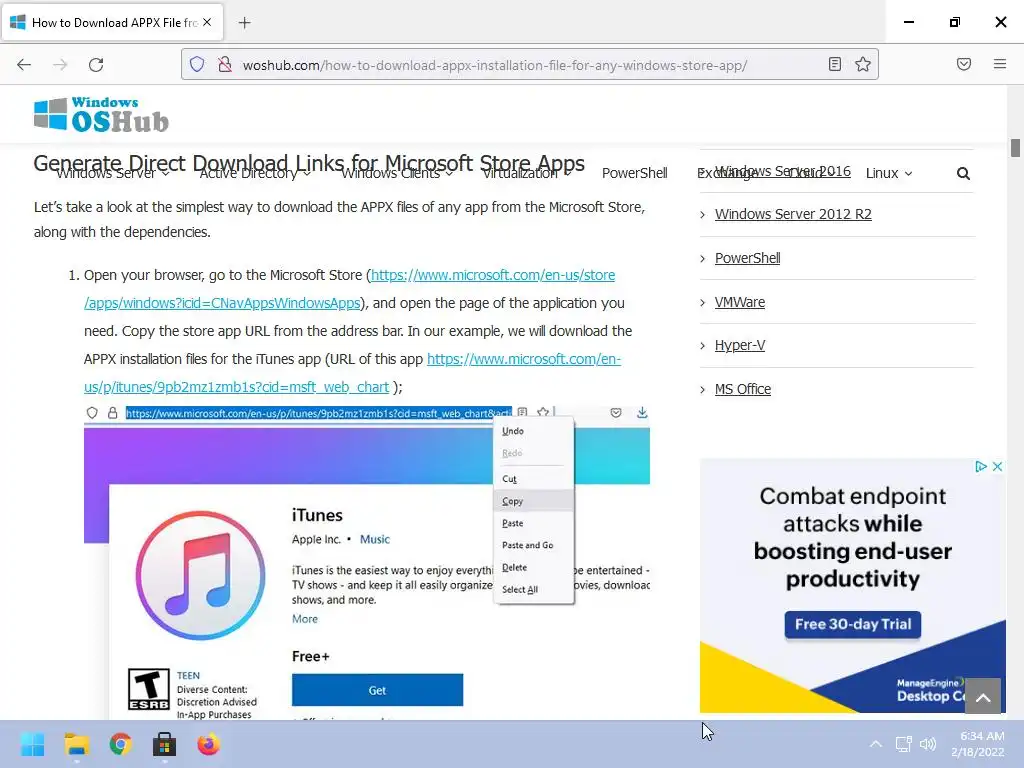Open the volume tray icon
Screen dimensions: 1024x768
coord(928,744)
